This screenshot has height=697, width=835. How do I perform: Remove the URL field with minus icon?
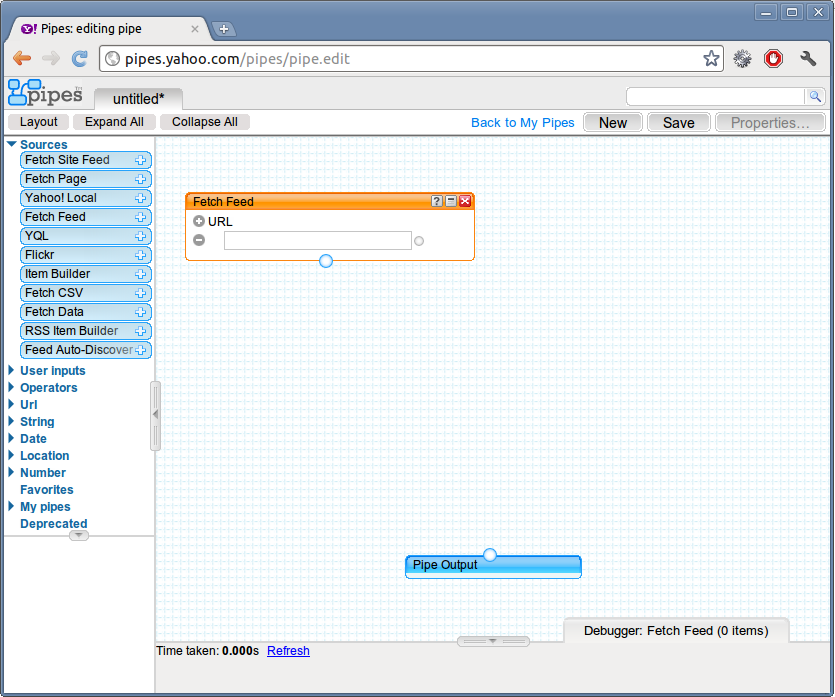[x=199, y=240]
